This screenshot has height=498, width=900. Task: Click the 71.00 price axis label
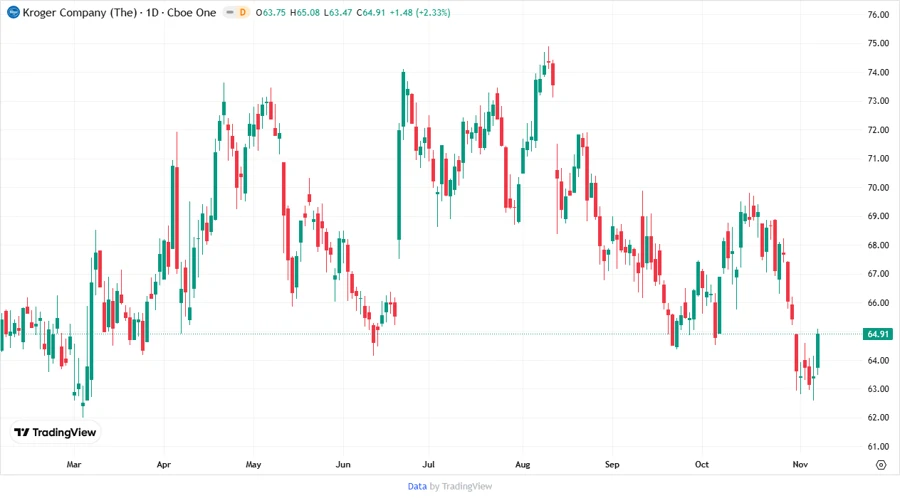pyautogui.click(x=878, y=158)
